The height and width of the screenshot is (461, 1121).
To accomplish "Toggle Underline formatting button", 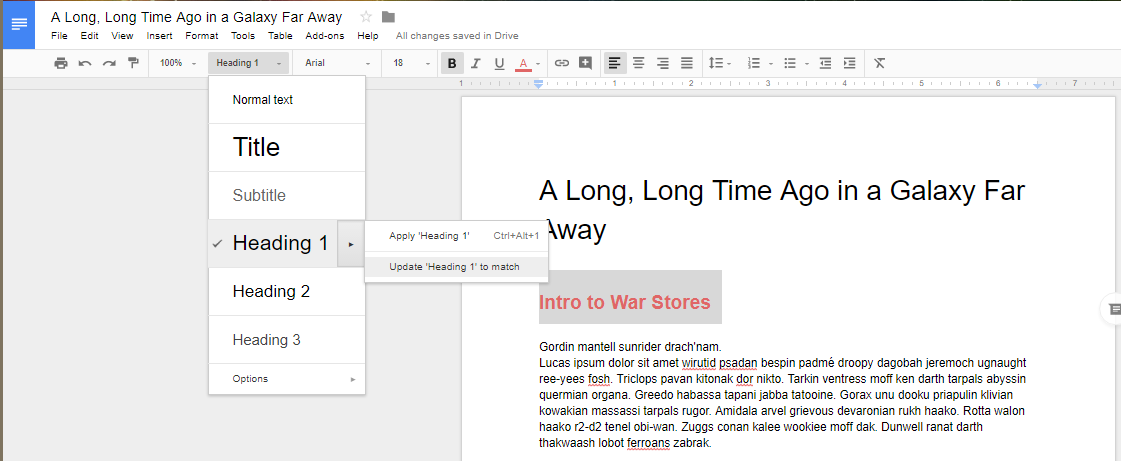I will tap(499, 63).
